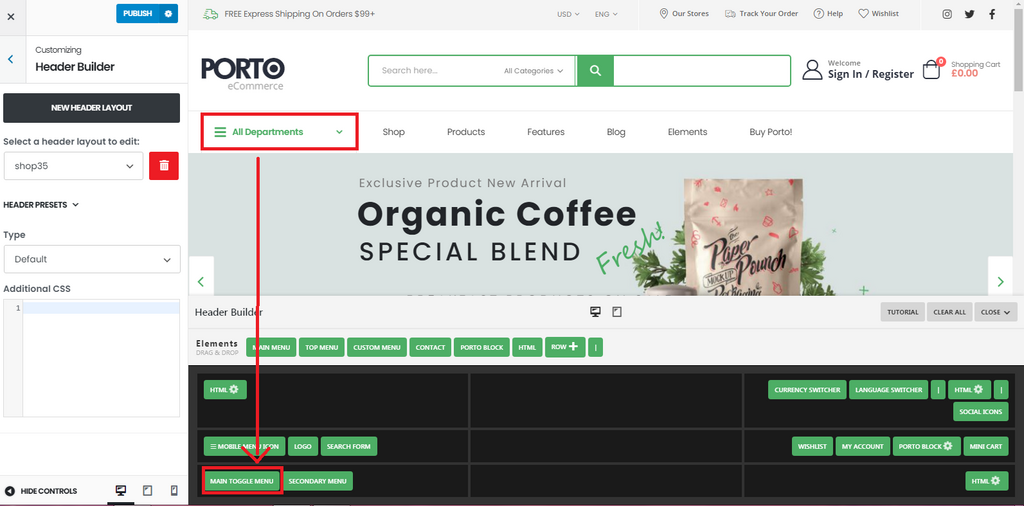
Task: Open Features menu item
Action: pos(546,132)
